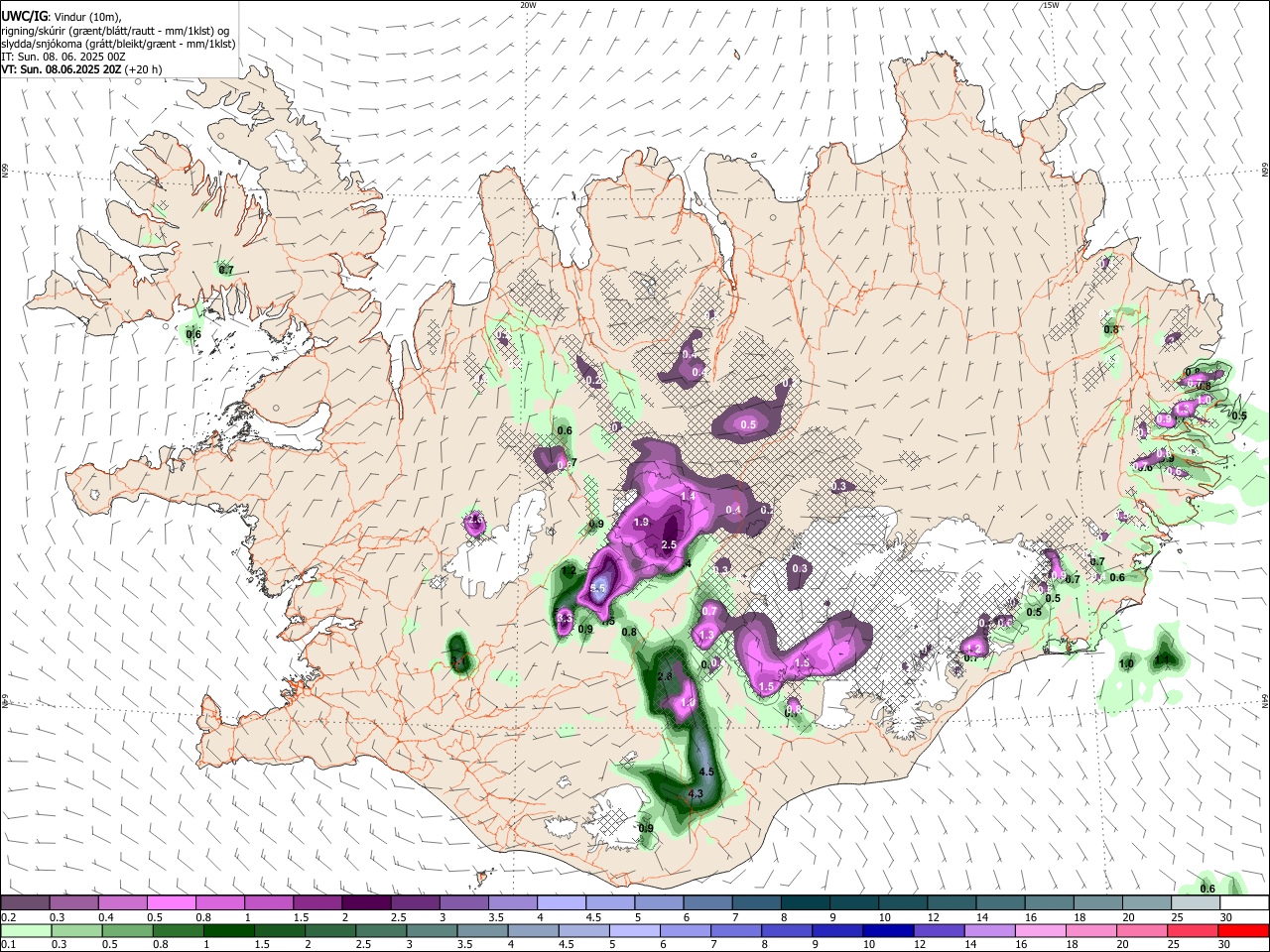This screenshot has height=952, width=1270.
Task: Select the pale green 0.1–0.3 swatch in bottom legend row
Action: (x=25, y=930)
